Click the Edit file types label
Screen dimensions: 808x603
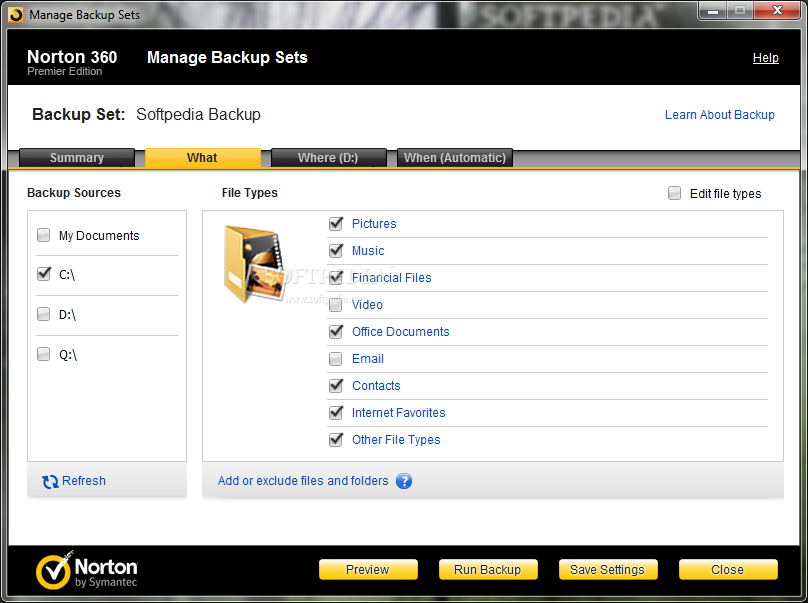725,194
